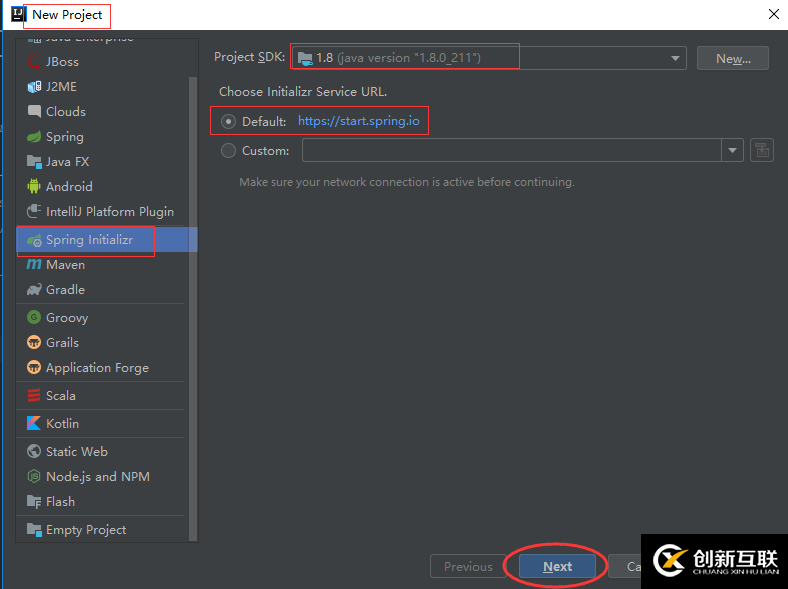Click the Android robot icon
Screen dimensions: 788x589
(34, 186)
